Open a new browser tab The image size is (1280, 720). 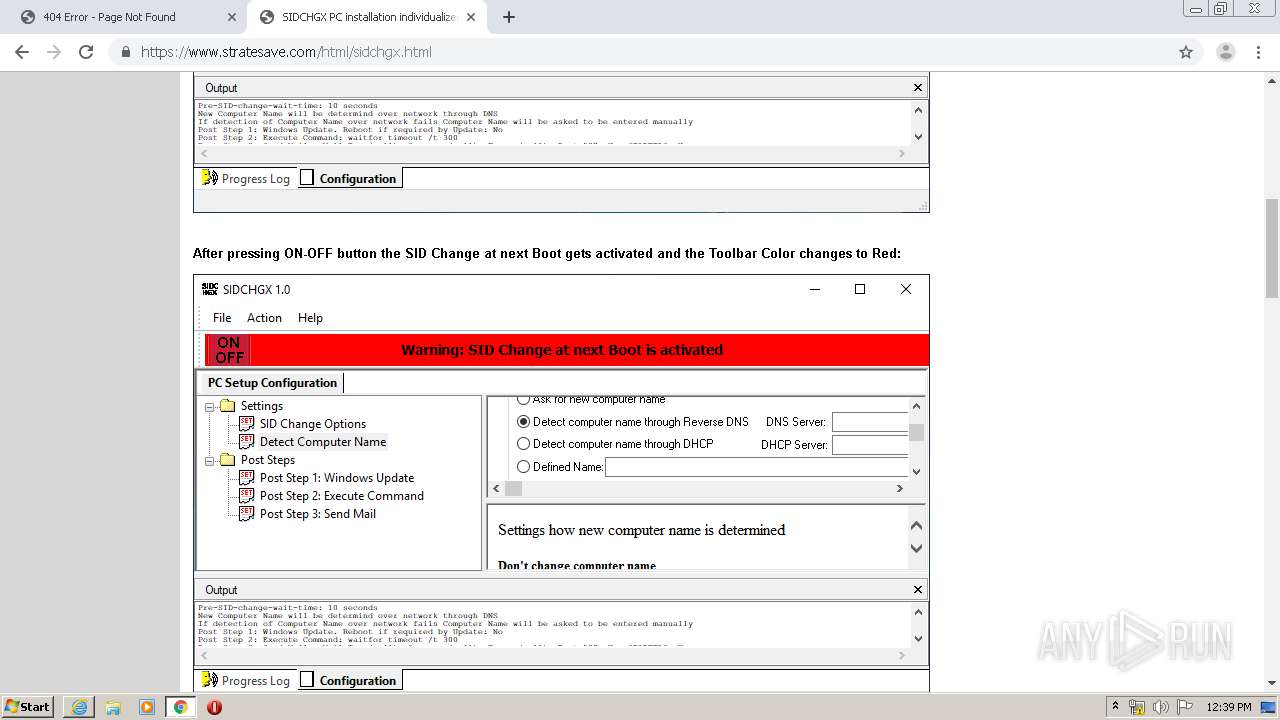[509, 17]
